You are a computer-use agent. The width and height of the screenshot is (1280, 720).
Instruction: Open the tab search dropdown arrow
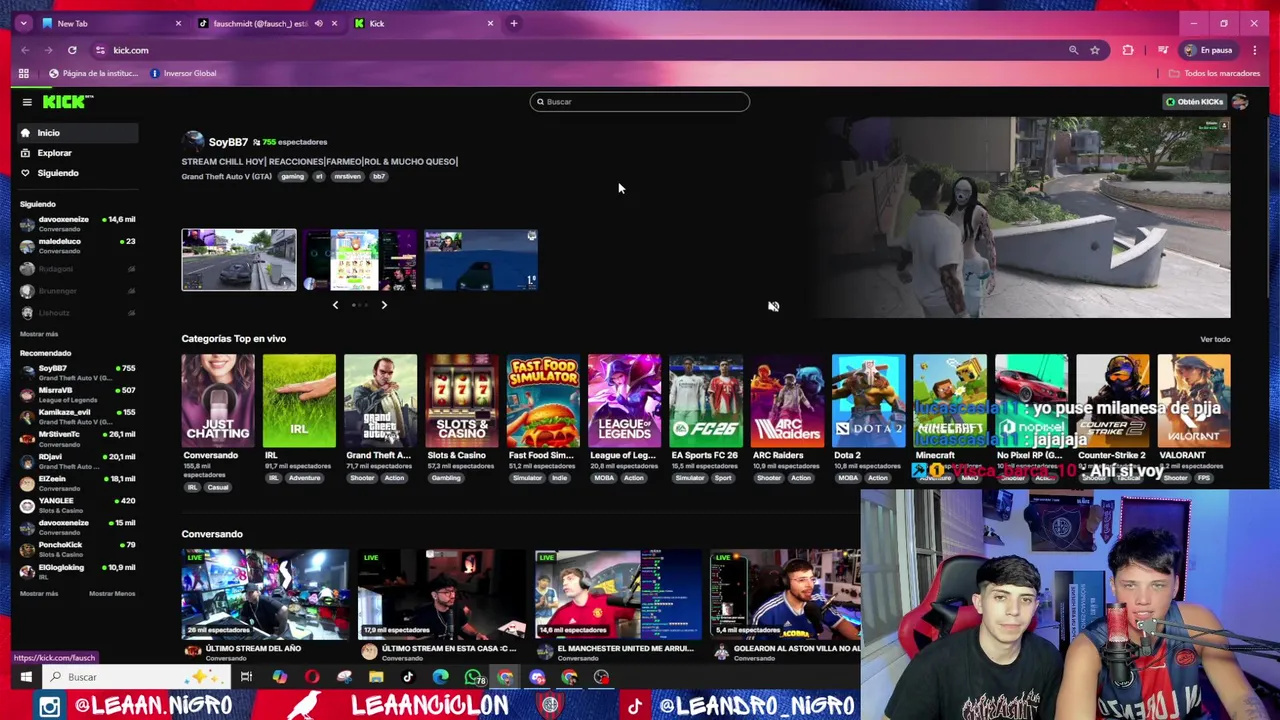[x=23, y=23]
